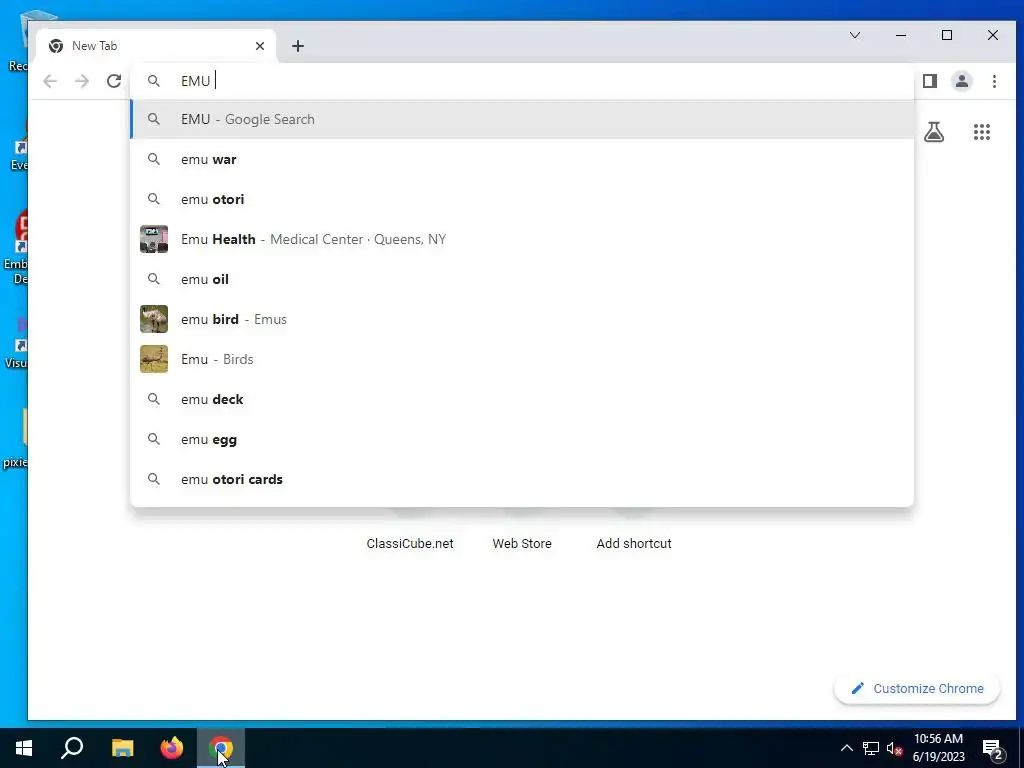Open the network status tray icon
1024x768 pixels.
871,748
